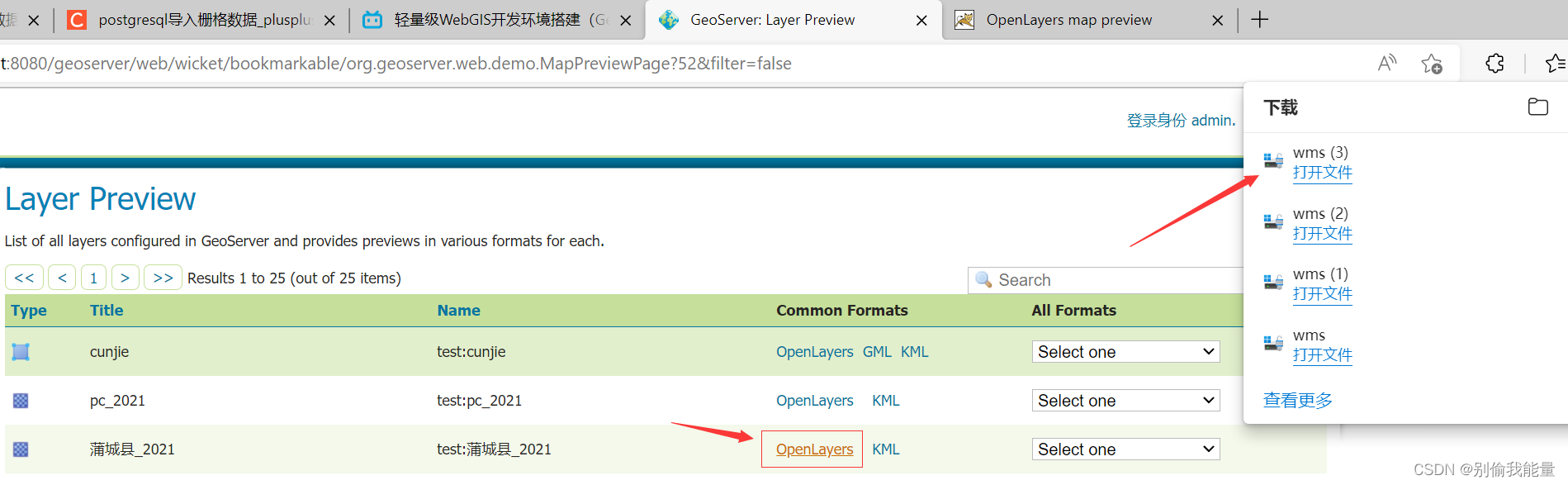The width and height of the screenshot is (1568, 485).
Task: Go to next page of results
Action: point(125,278)
